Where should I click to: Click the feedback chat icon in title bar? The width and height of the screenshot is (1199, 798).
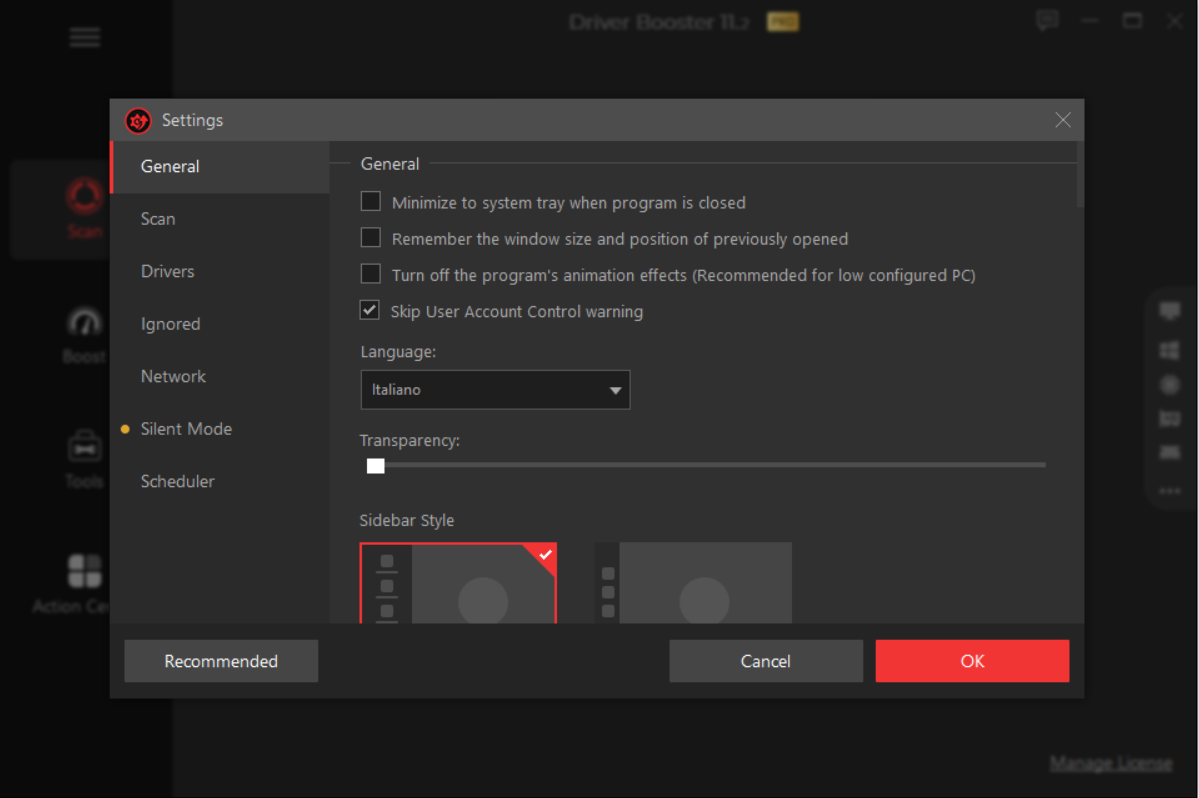pos(1047,20)
